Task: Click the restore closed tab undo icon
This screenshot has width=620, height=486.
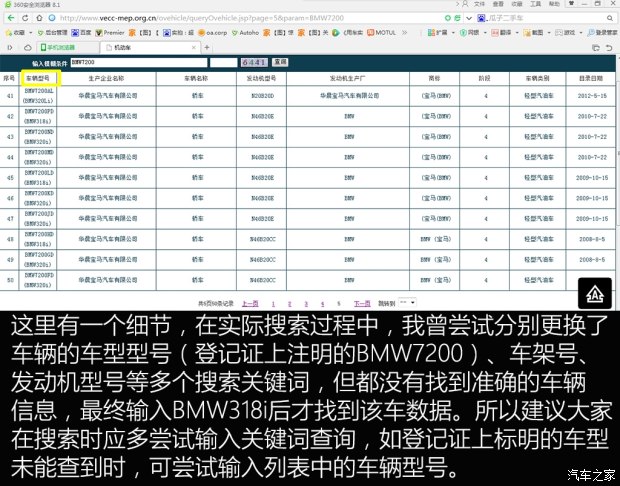Action: coord(609,48)
